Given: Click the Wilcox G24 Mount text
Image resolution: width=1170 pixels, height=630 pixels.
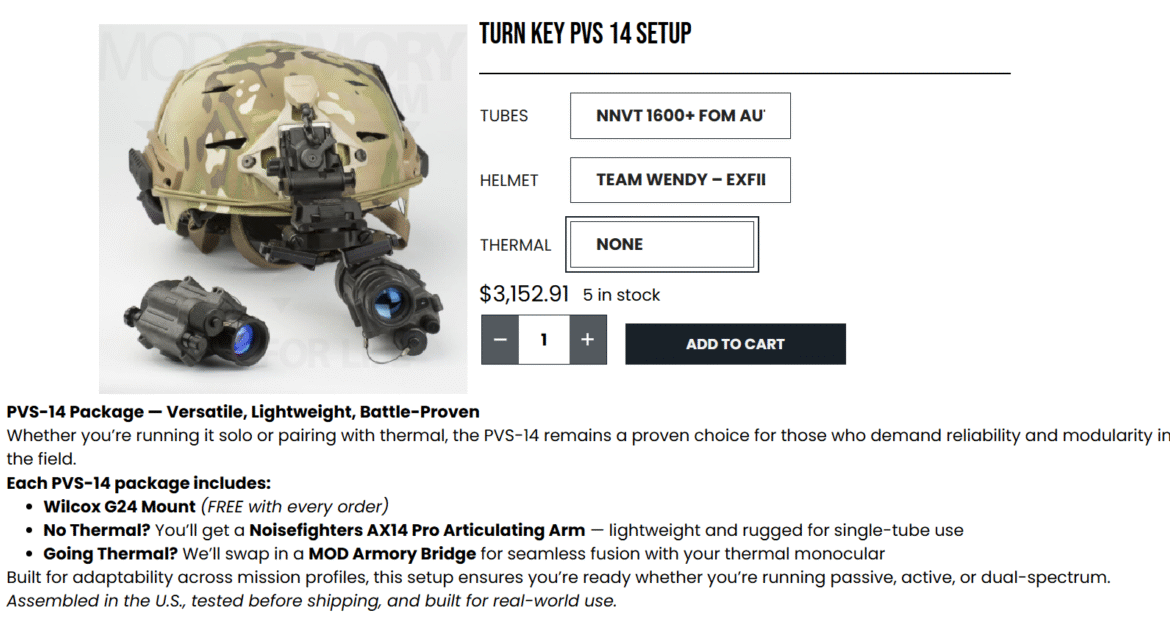Looking at the screenshot, I should [119, 507].
